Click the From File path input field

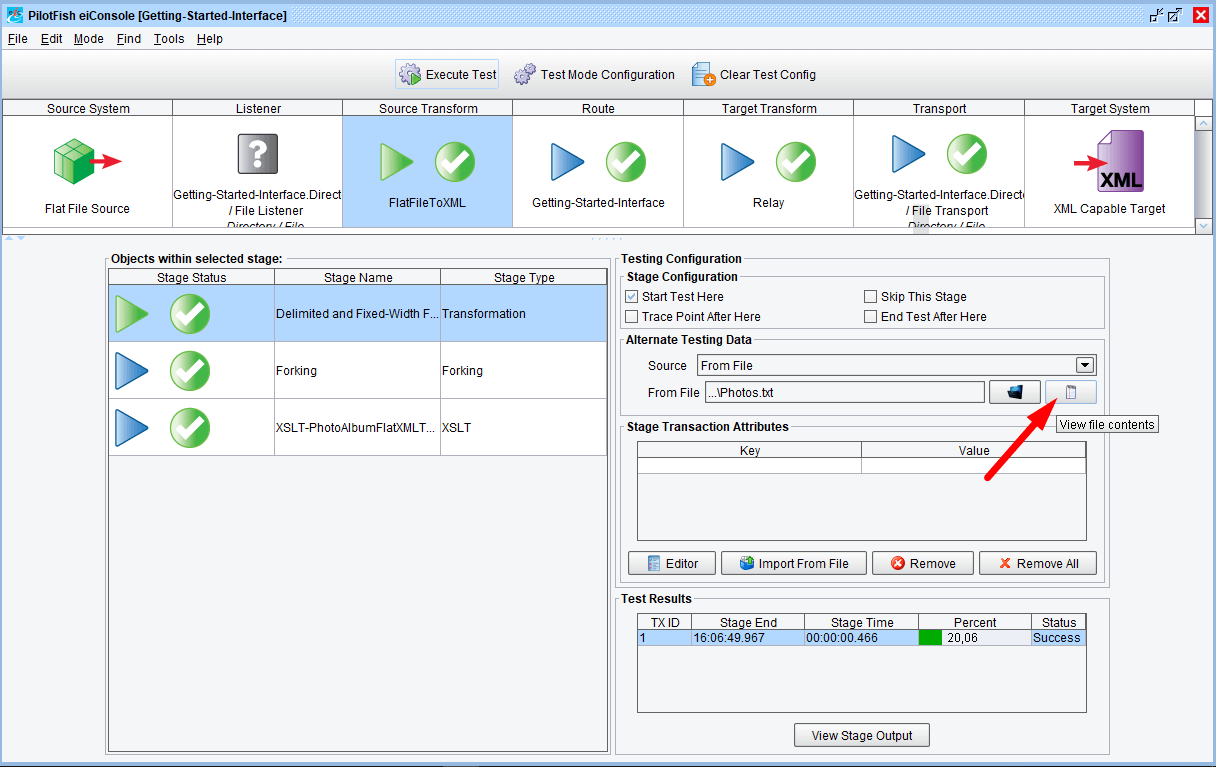(845, 392)
